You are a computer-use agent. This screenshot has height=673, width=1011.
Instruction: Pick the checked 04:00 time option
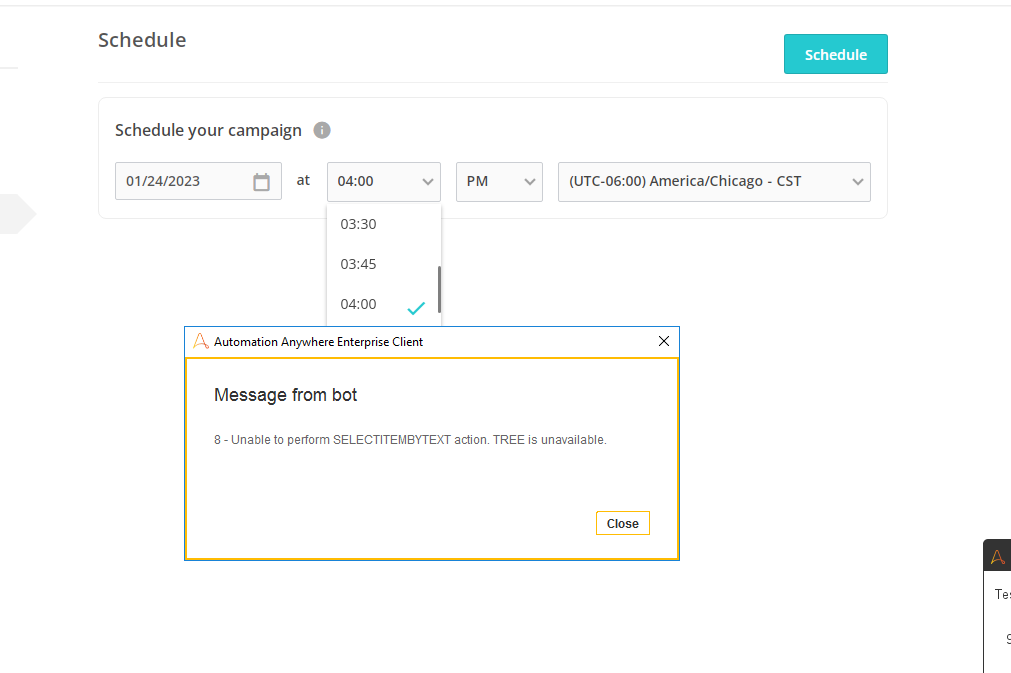click(x=384, y=304)
